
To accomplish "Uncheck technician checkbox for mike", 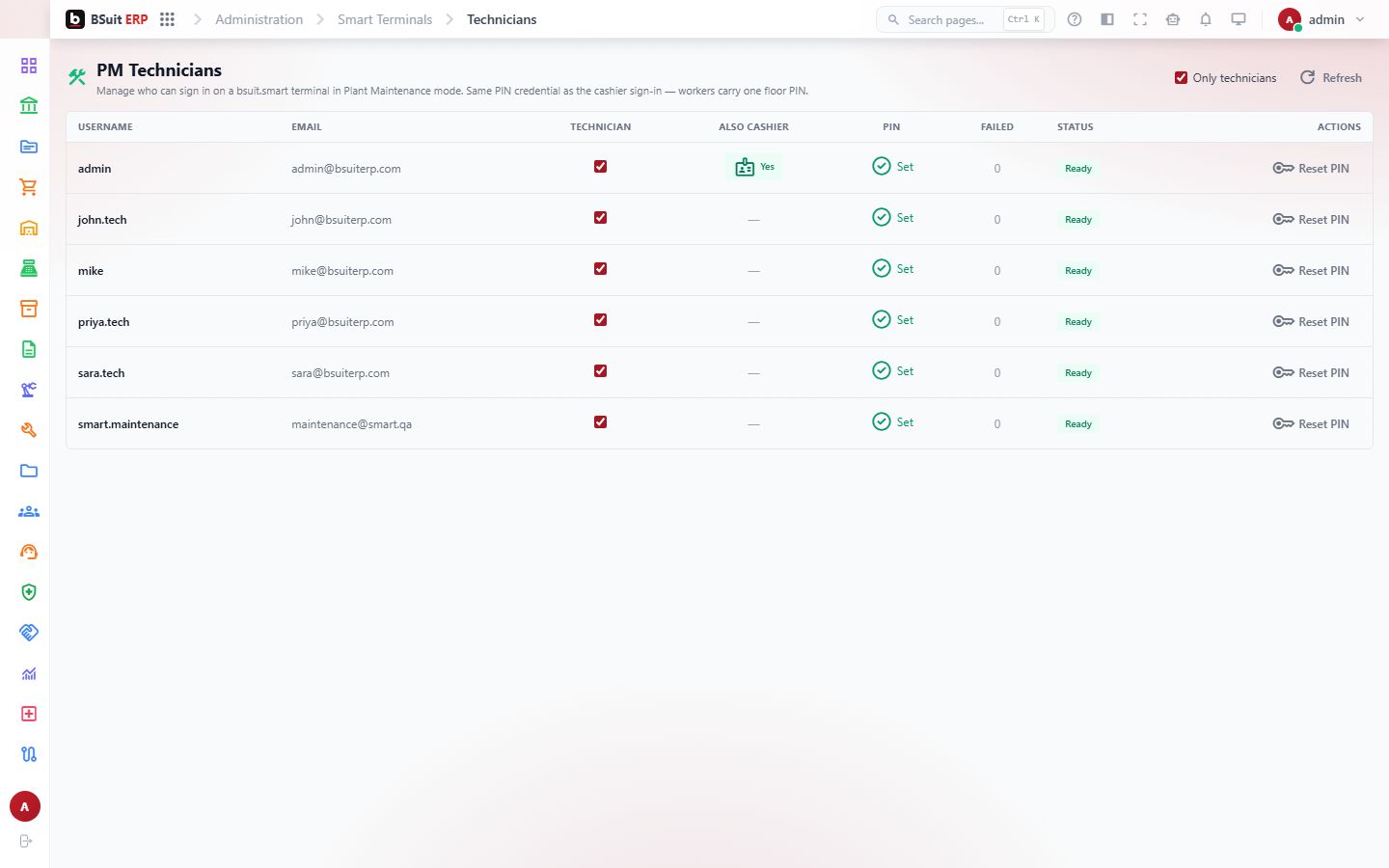I will click(600, 269).
